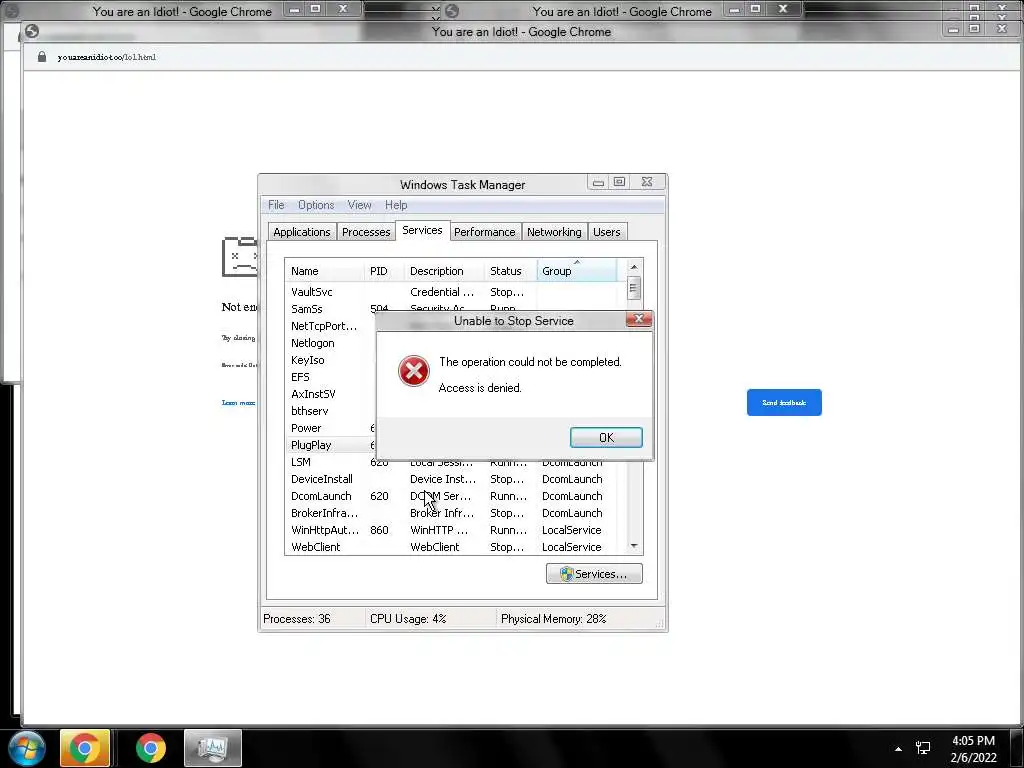Viewport: 1024px width, 768px height.
Task: Switch to the Processes tab
Action: point(366,232)
